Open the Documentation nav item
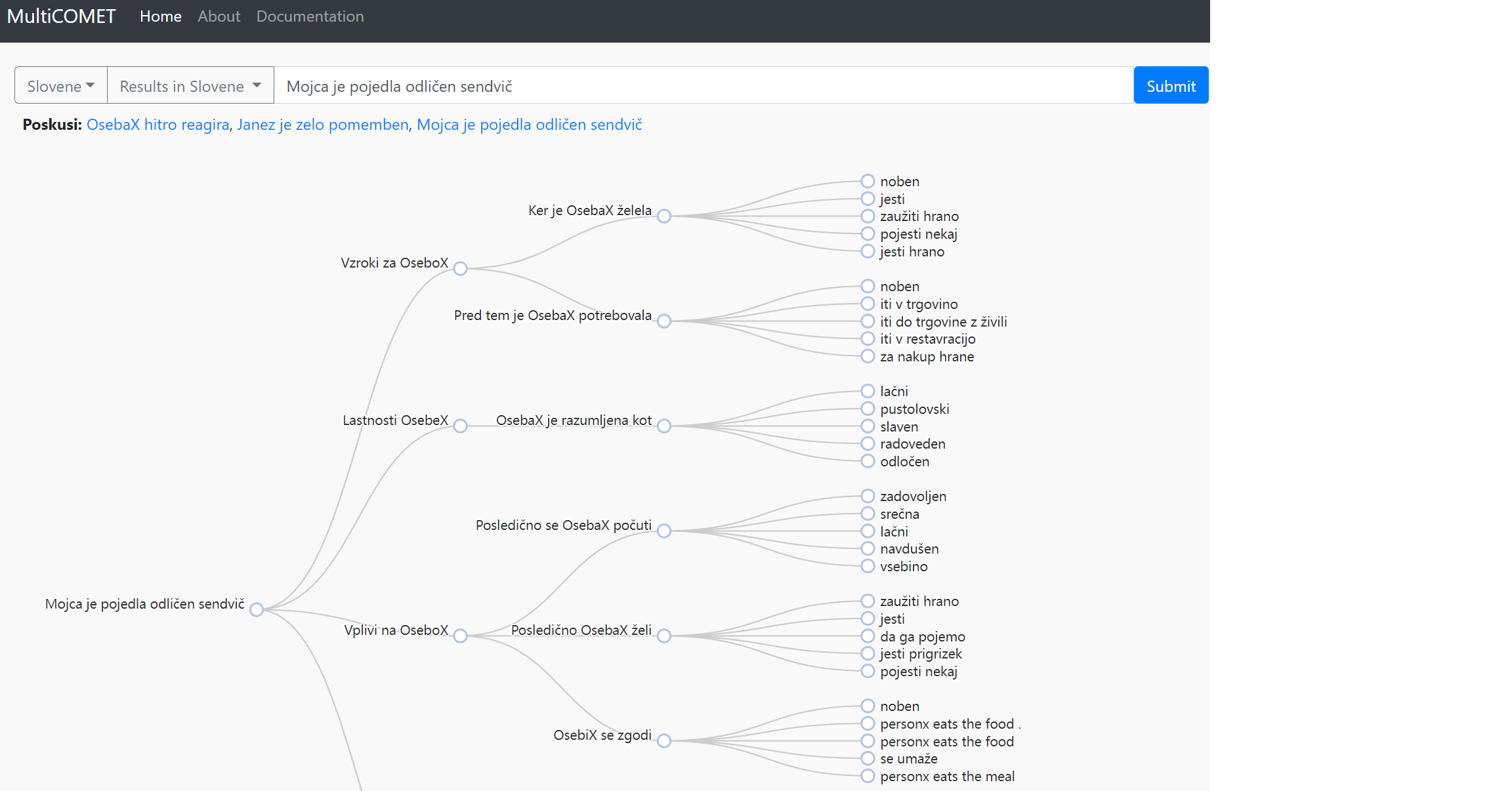This screenshot has width=1512, height=791. pos(310,16)
